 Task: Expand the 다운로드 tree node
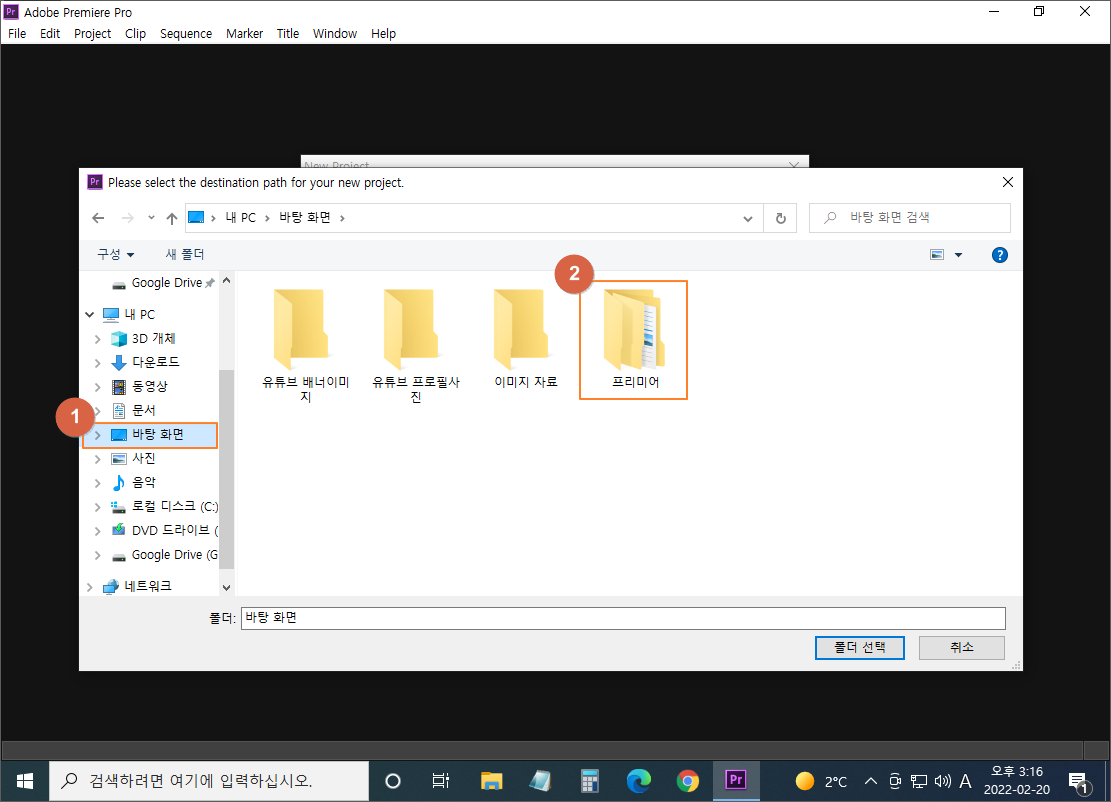pos(98,363)
